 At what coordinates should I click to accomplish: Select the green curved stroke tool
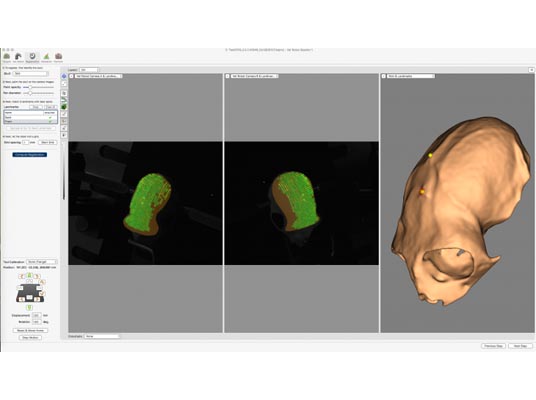64,100
